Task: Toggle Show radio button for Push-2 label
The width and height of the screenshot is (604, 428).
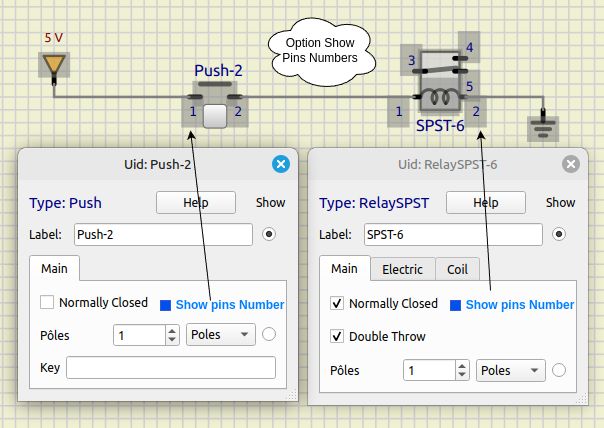Action: click(x=269, y=235)
